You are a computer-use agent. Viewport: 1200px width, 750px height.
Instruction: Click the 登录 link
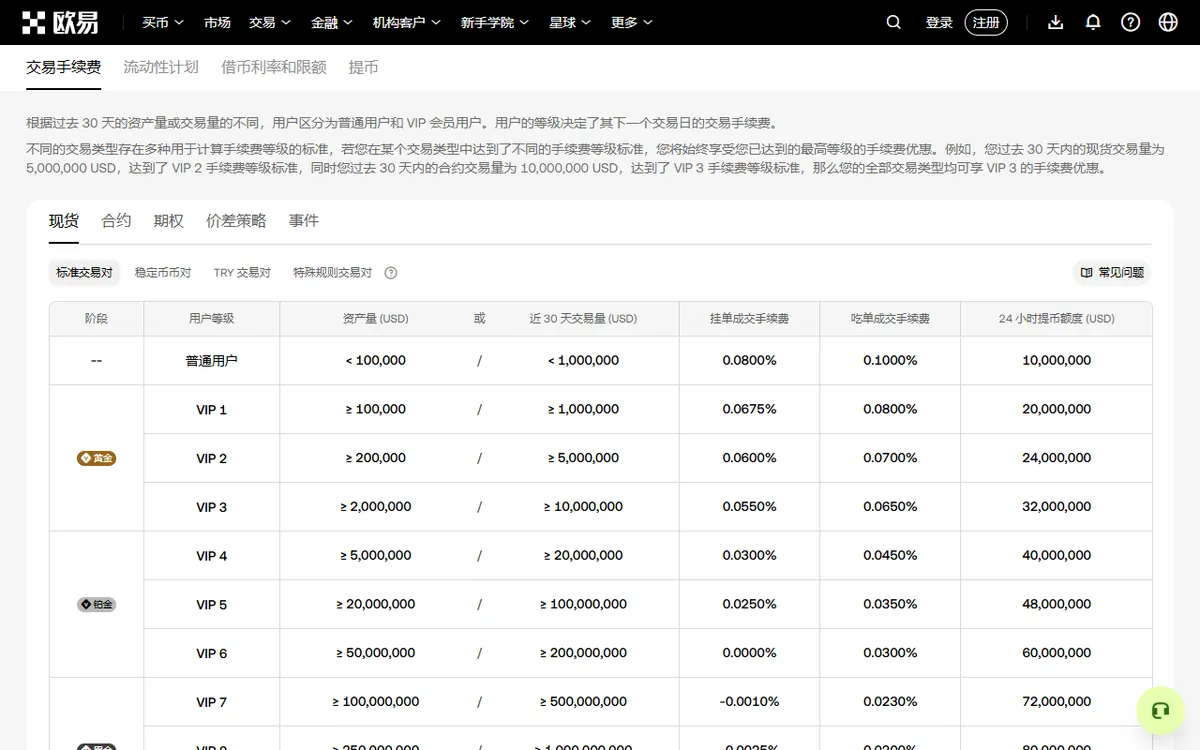(x=939, y=22)
